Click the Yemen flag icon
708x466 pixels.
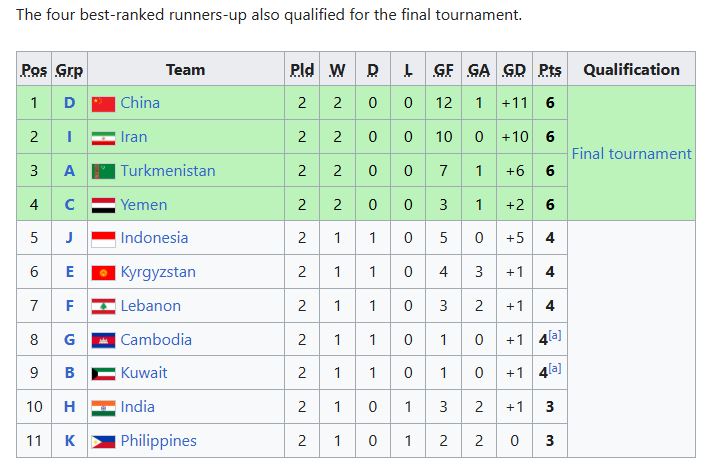tap(103, 205)
